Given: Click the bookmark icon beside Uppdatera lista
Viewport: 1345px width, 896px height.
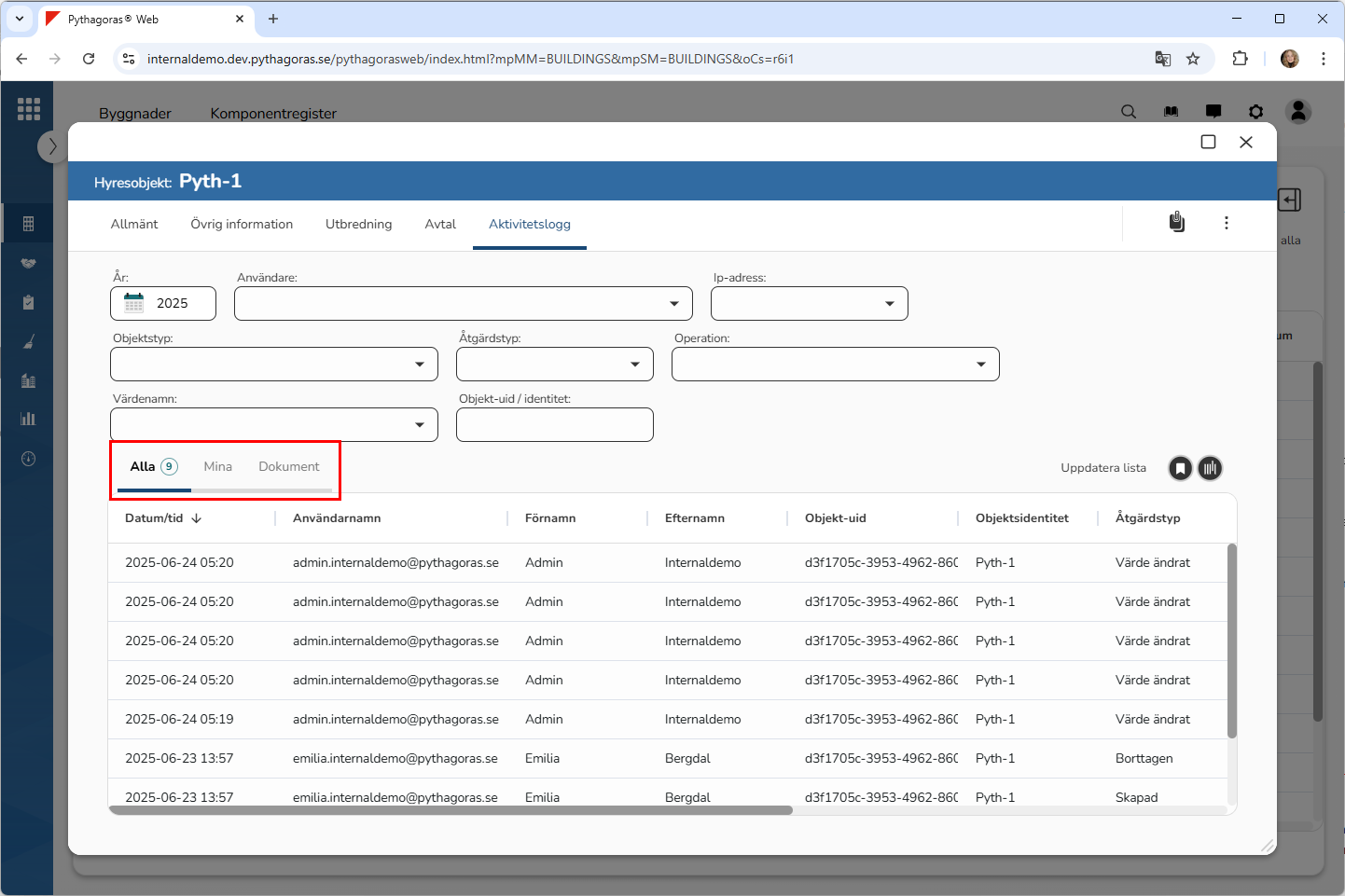Looking at the screenshot, I should 1180,468.
